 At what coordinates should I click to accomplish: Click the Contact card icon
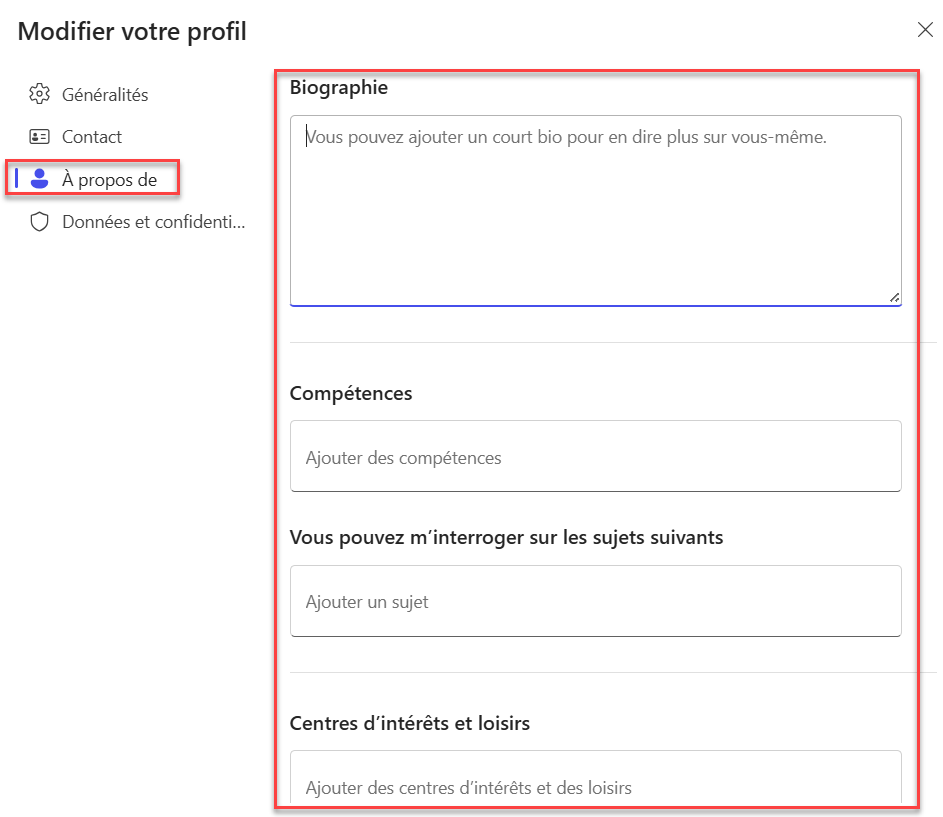40,137
